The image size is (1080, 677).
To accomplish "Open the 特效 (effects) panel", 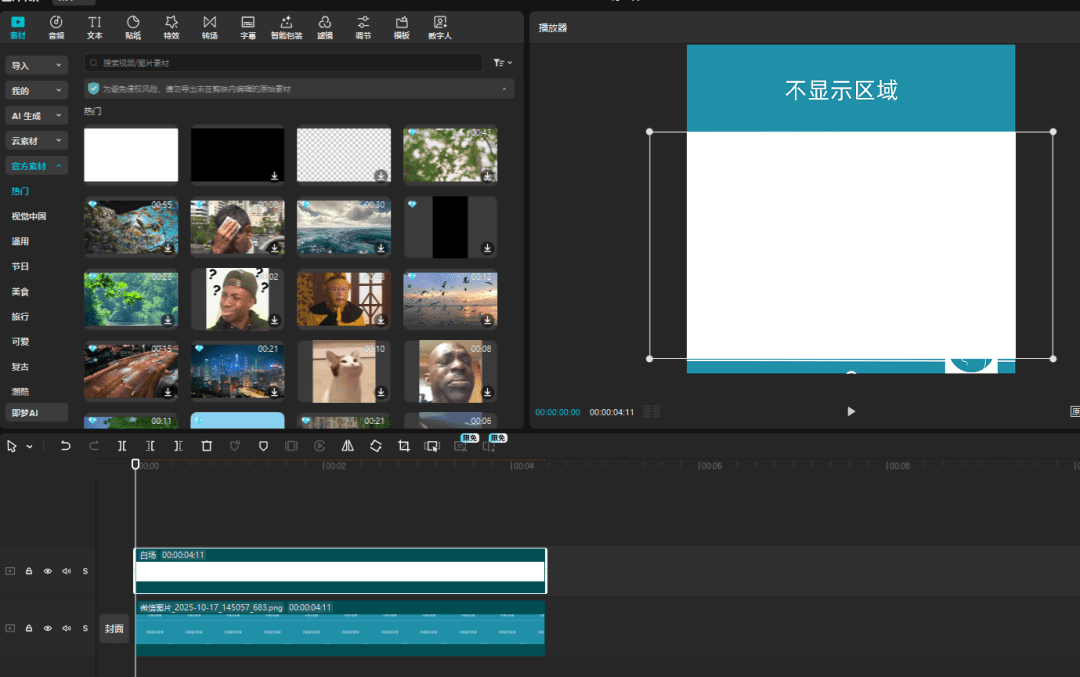I will [171, 27].
